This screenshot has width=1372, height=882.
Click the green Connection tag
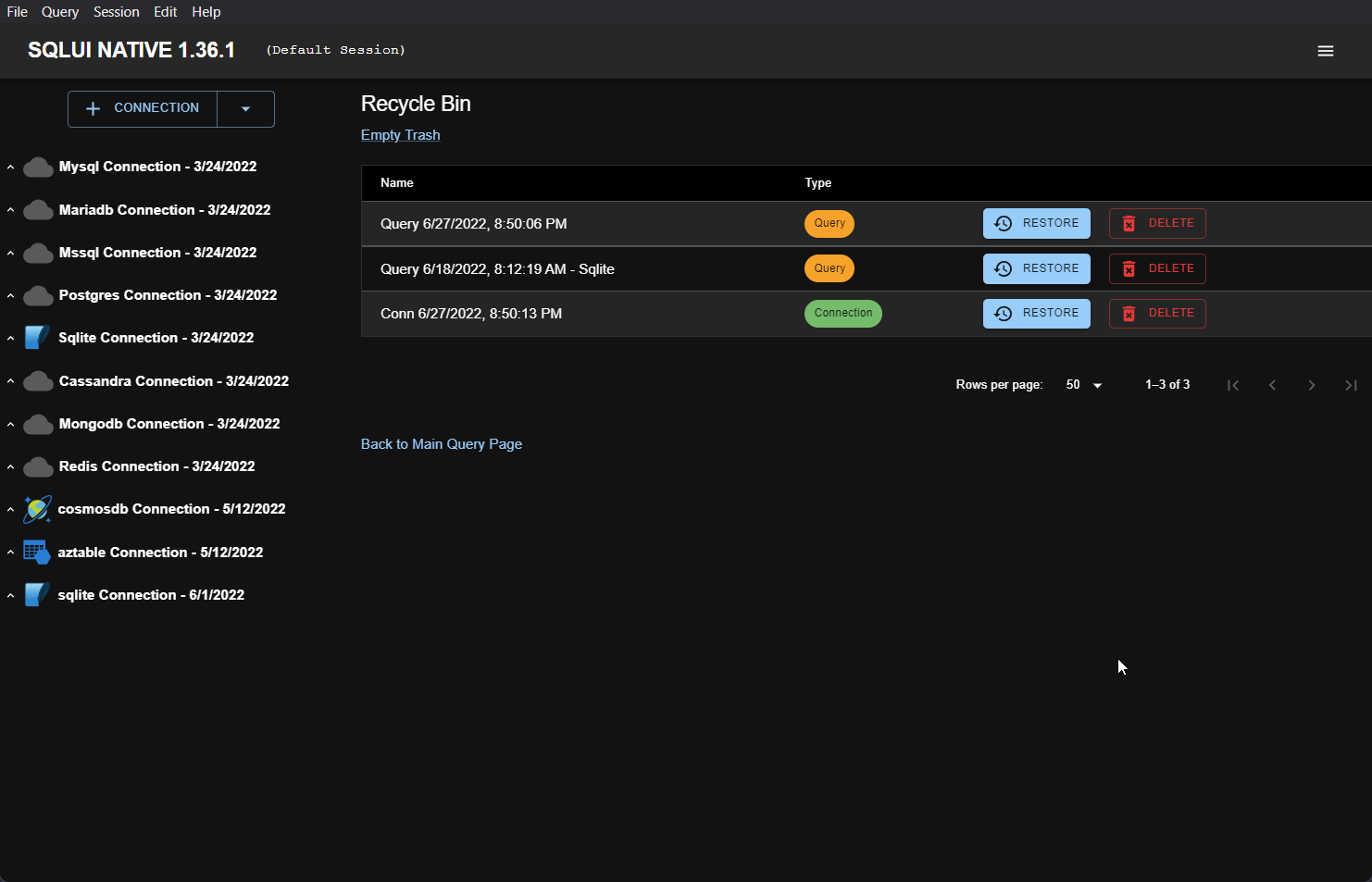pyautogui.click(x=843, y=313)
